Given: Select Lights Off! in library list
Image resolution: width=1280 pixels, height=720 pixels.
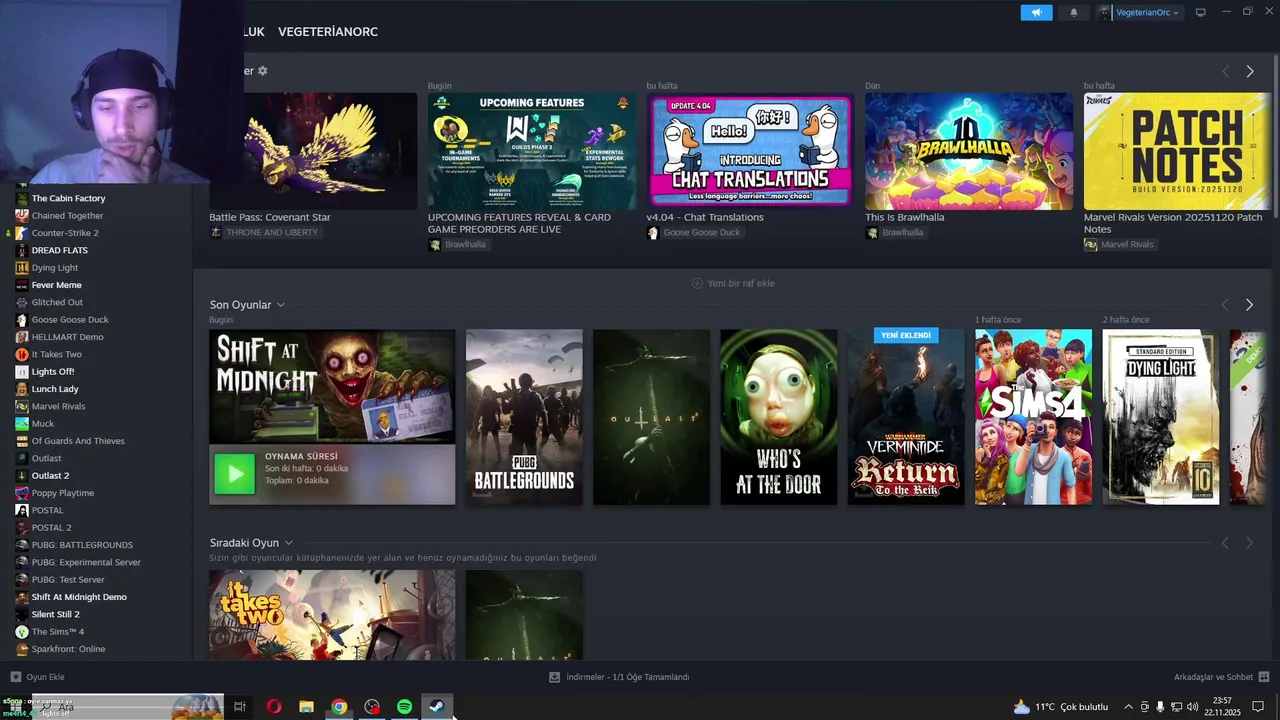Looking at the screenshot, I should 53,371.
